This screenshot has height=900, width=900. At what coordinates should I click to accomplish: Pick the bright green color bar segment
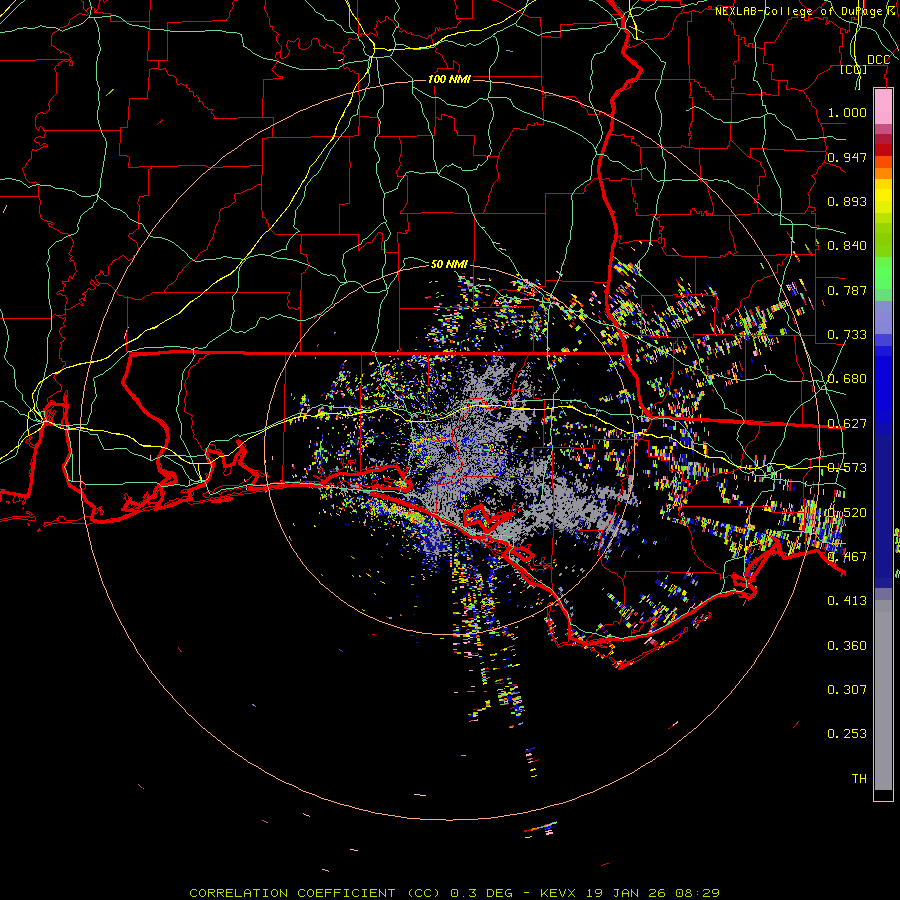click(x=883, y=273)
